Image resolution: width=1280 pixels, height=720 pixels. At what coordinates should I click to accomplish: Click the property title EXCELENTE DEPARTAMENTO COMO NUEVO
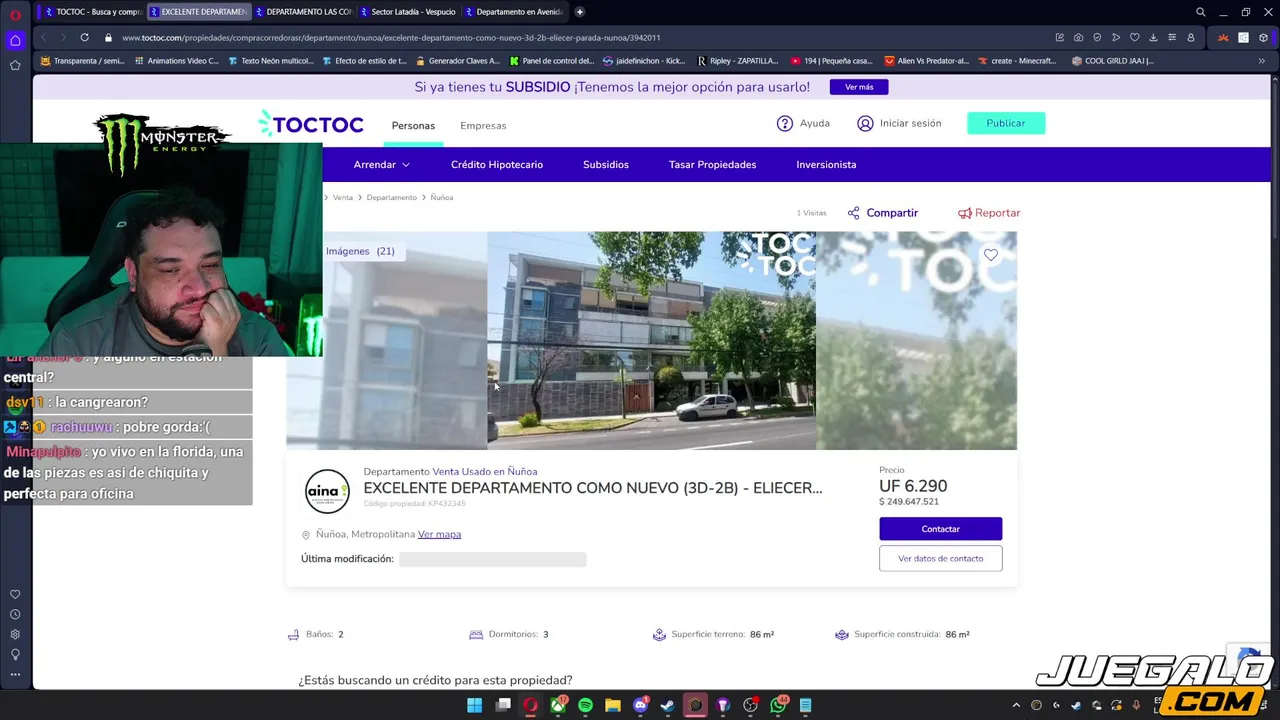pos(592,488)
